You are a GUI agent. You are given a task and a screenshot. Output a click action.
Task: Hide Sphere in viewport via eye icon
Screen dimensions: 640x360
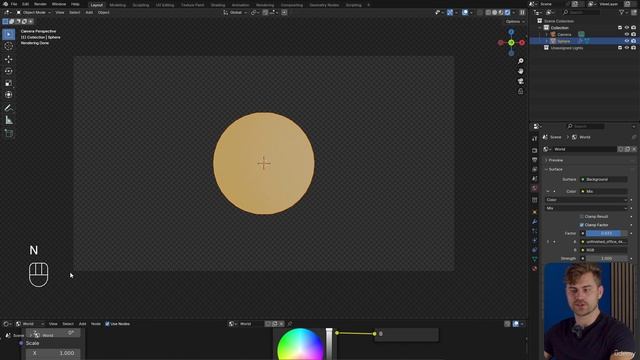point(627,41)
